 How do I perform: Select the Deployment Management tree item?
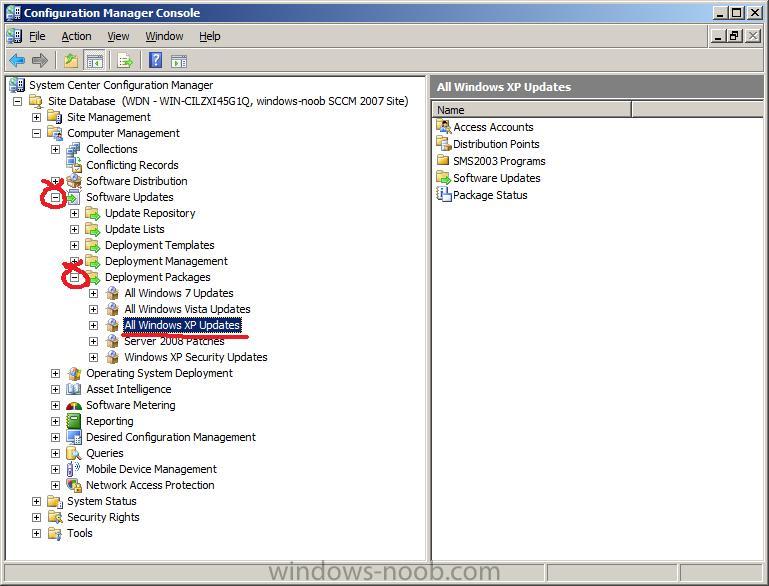tap(166, 261)
